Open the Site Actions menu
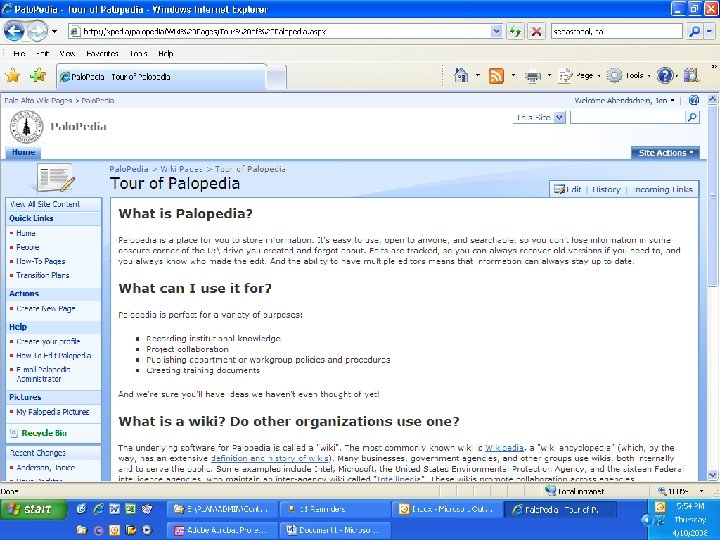The width and height of the screenshot is (720, 540). pyautogui.click(x=665, y=153)
